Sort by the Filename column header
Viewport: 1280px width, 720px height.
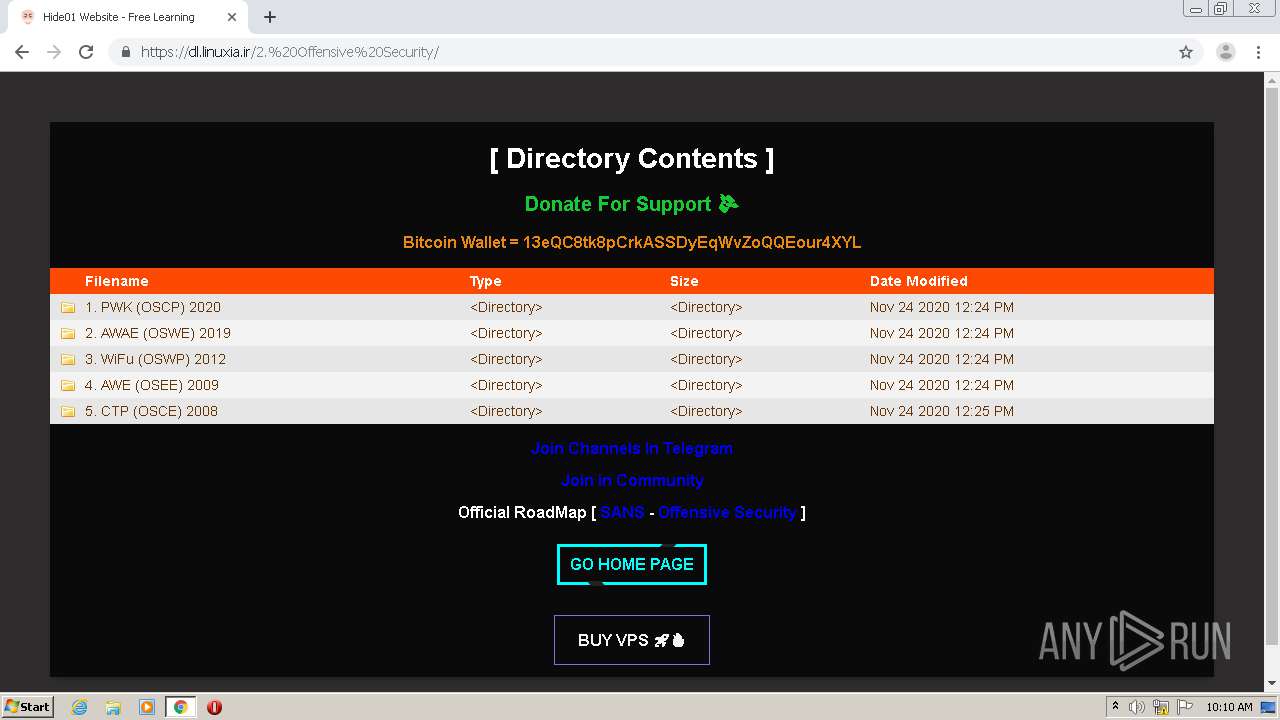pyautogui.click(x=117, y=281)
